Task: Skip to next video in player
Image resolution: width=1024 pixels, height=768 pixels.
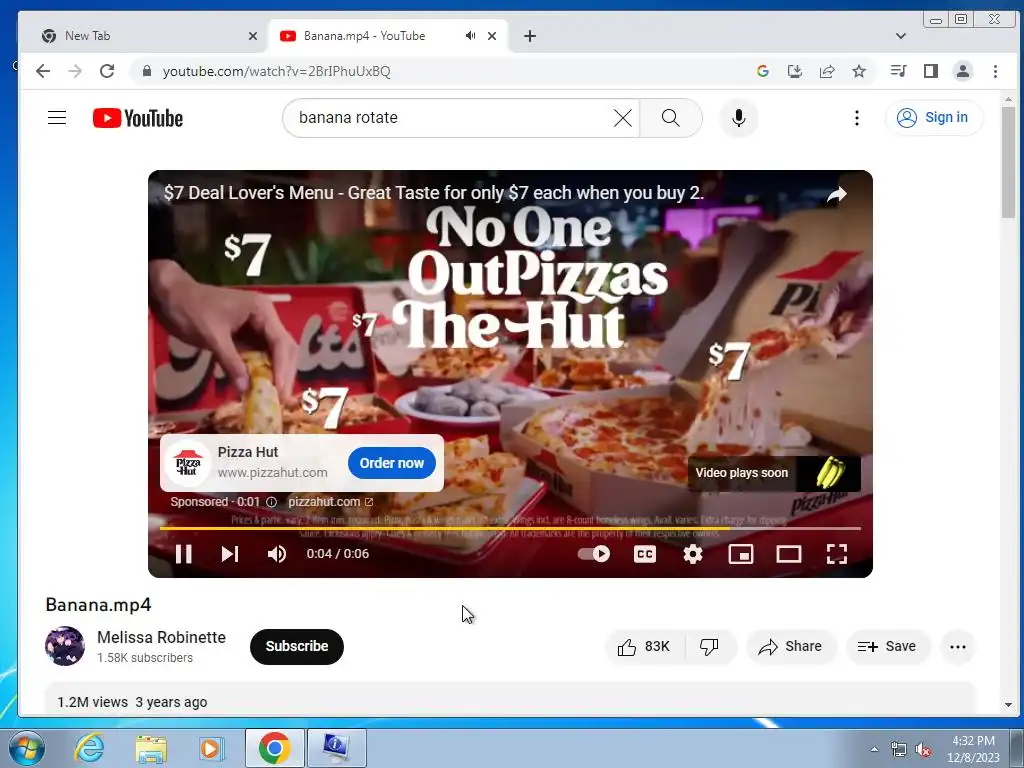Action: [x=229, y=554]
